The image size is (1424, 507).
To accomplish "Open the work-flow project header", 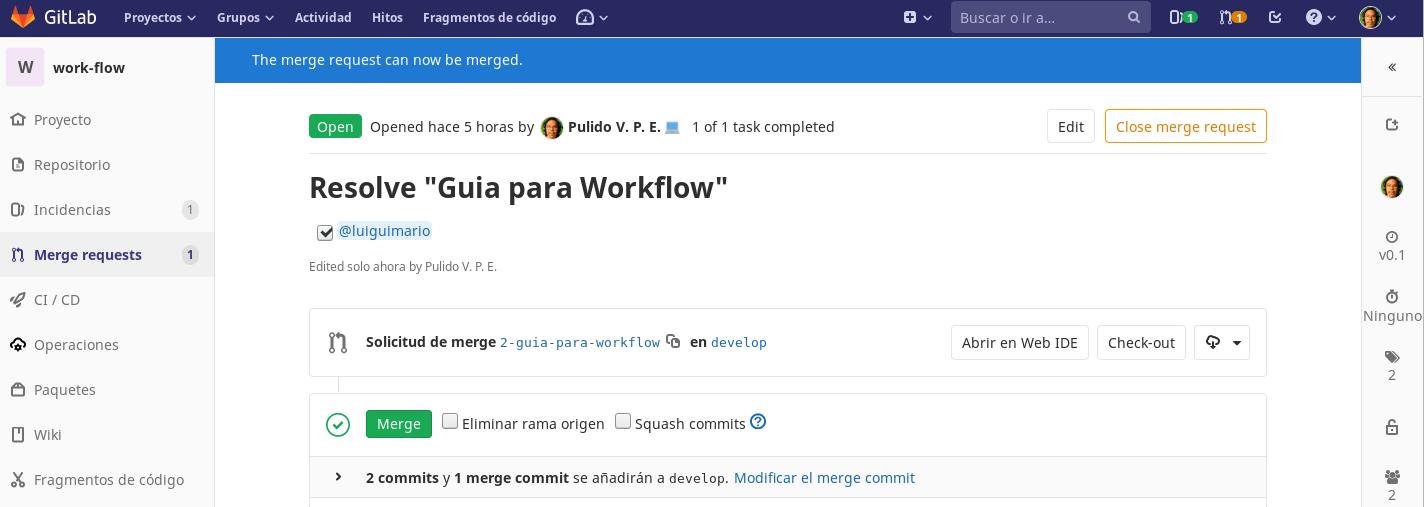I will 107,68.
